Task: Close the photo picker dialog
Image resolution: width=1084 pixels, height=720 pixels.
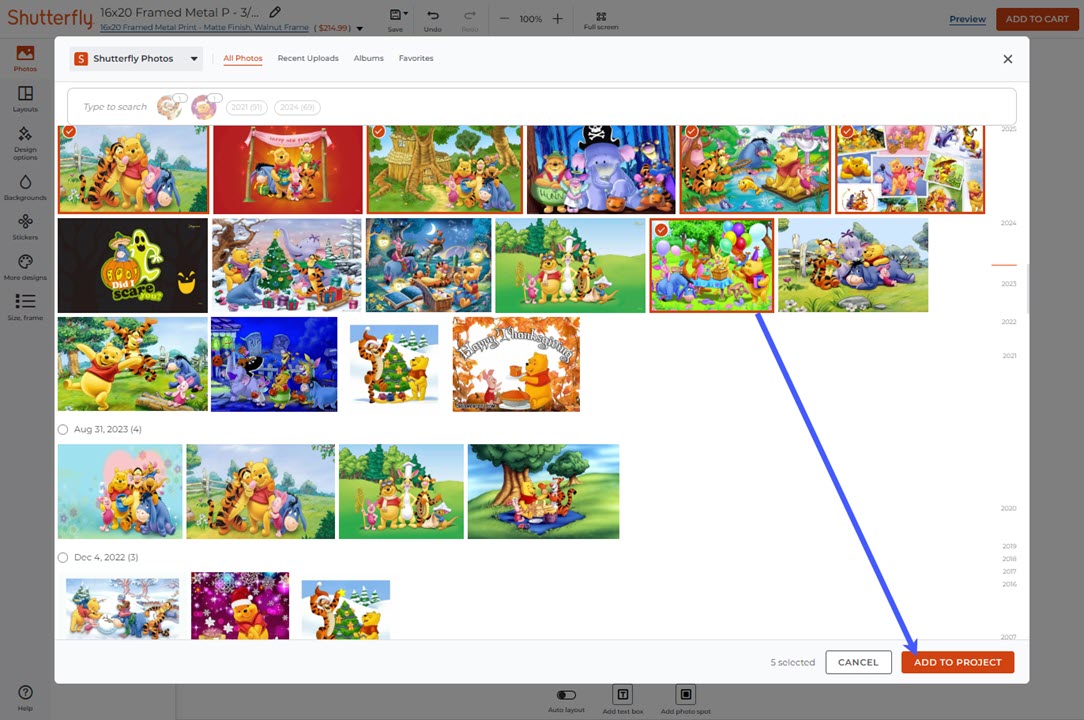Action: 1007,59
